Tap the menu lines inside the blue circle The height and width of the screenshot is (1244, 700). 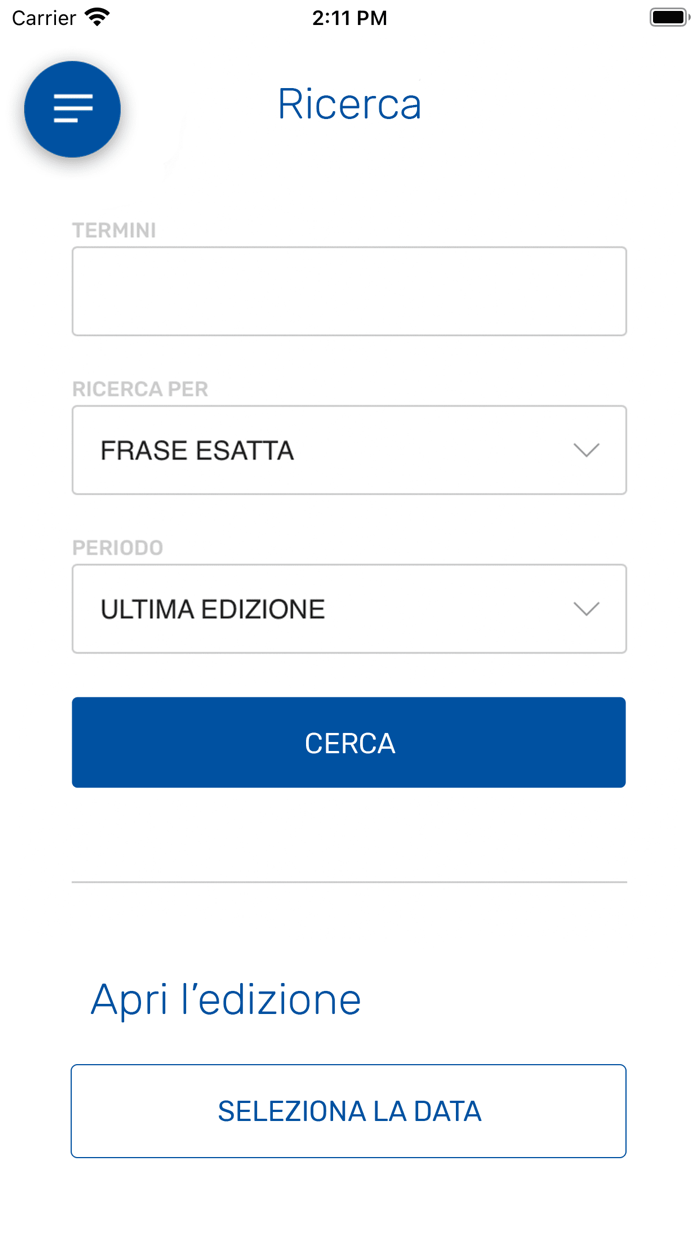(71, 109)
